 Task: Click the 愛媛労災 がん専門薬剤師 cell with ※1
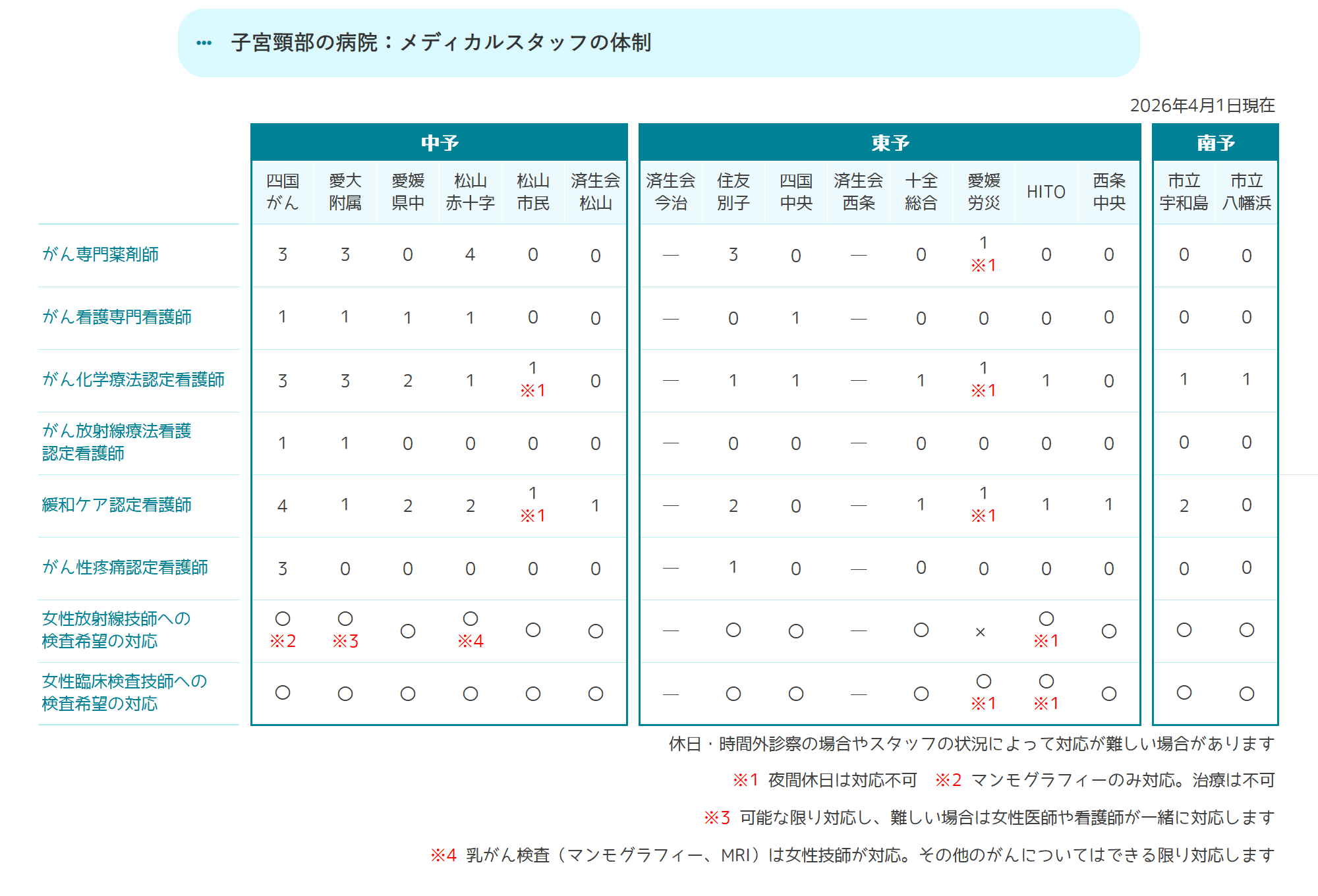coord(983,254)
